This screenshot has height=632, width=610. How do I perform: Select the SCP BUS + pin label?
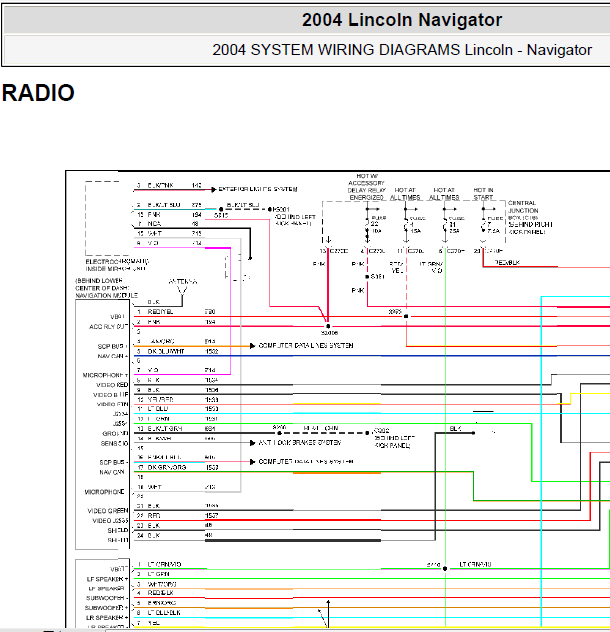click(112, 347)
